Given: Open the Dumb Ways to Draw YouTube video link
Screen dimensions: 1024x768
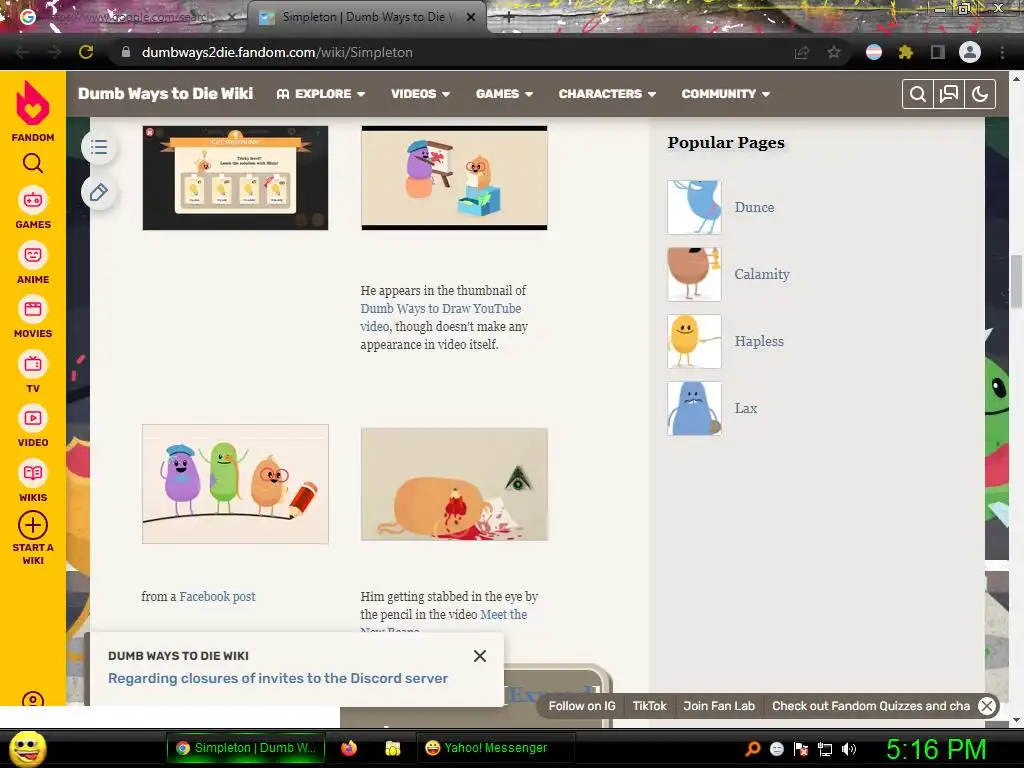Looking at the screenshot, I should click(441, 317).
